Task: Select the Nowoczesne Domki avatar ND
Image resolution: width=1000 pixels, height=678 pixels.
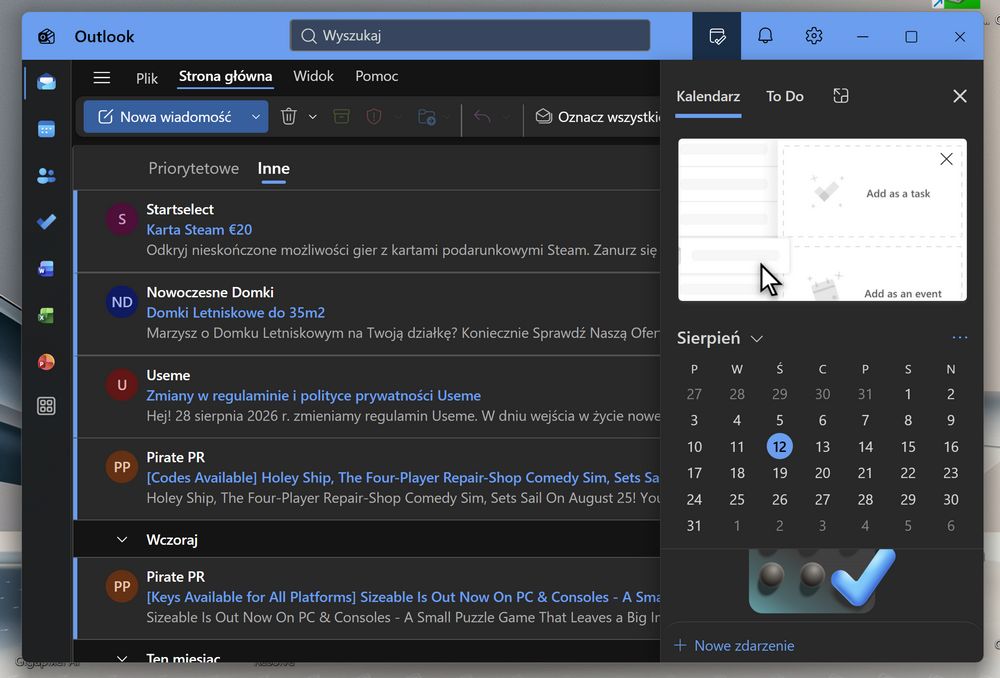Action: point(122,302)
